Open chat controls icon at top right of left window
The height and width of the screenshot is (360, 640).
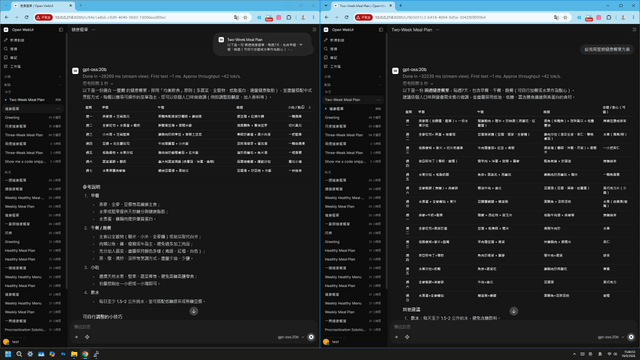click(x=314, y=30)
